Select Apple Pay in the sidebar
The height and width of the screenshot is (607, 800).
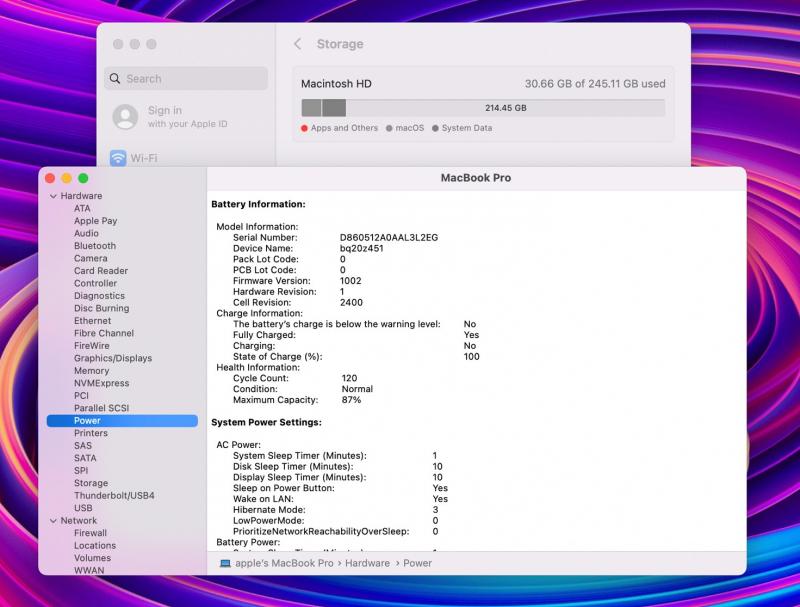tap(95, 221)
